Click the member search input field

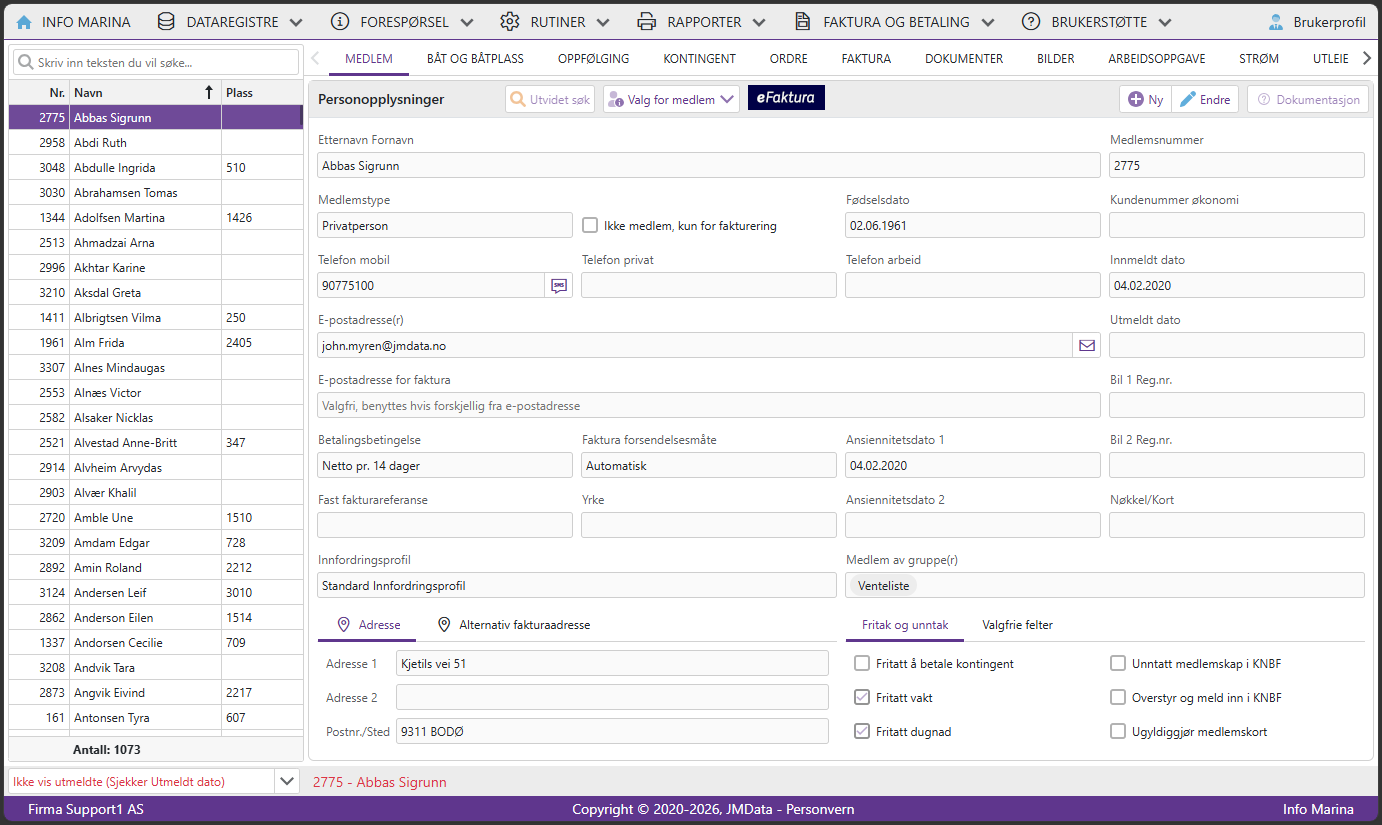[156, 62]
